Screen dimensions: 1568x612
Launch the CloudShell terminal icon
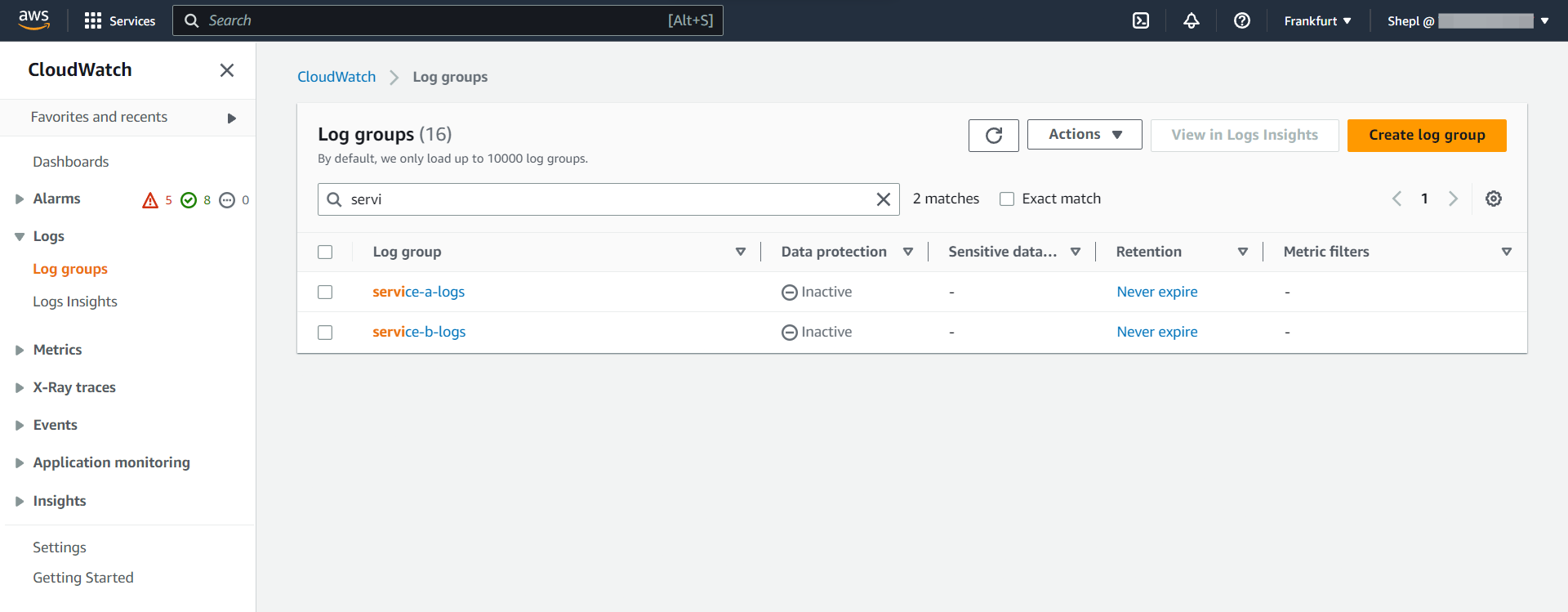pyautogui.click(x=1141, y=20)
